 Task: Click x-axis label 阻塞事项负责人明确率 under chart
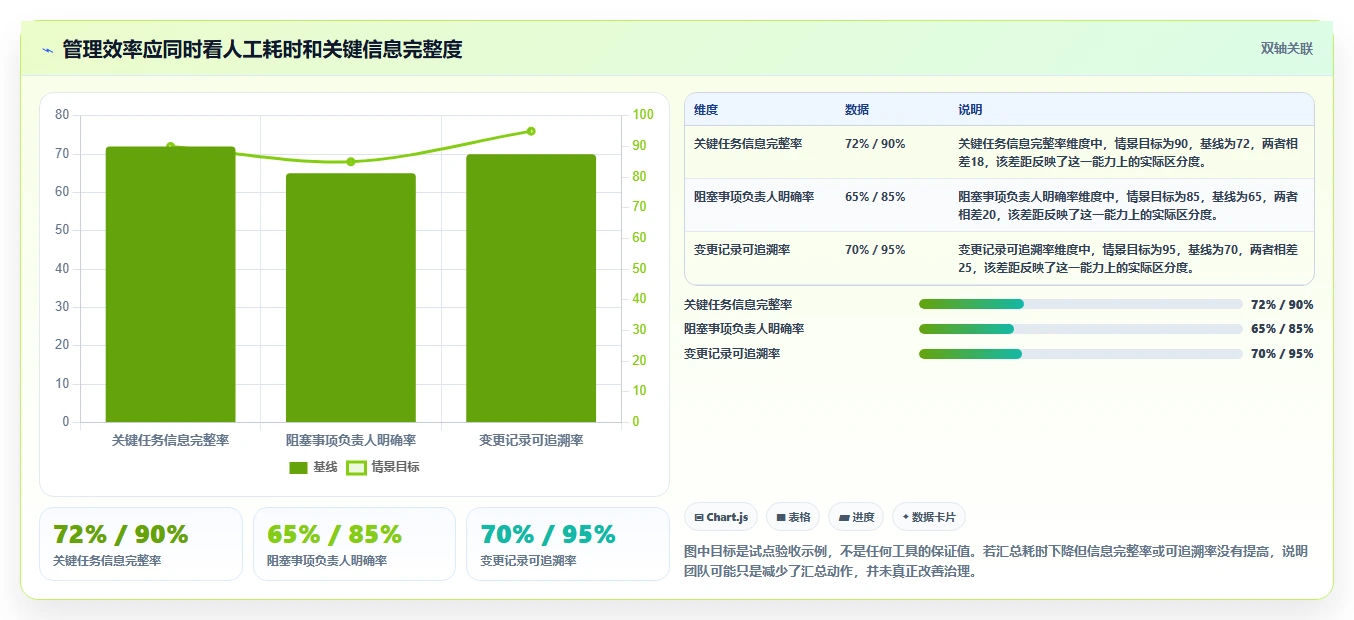351,440
